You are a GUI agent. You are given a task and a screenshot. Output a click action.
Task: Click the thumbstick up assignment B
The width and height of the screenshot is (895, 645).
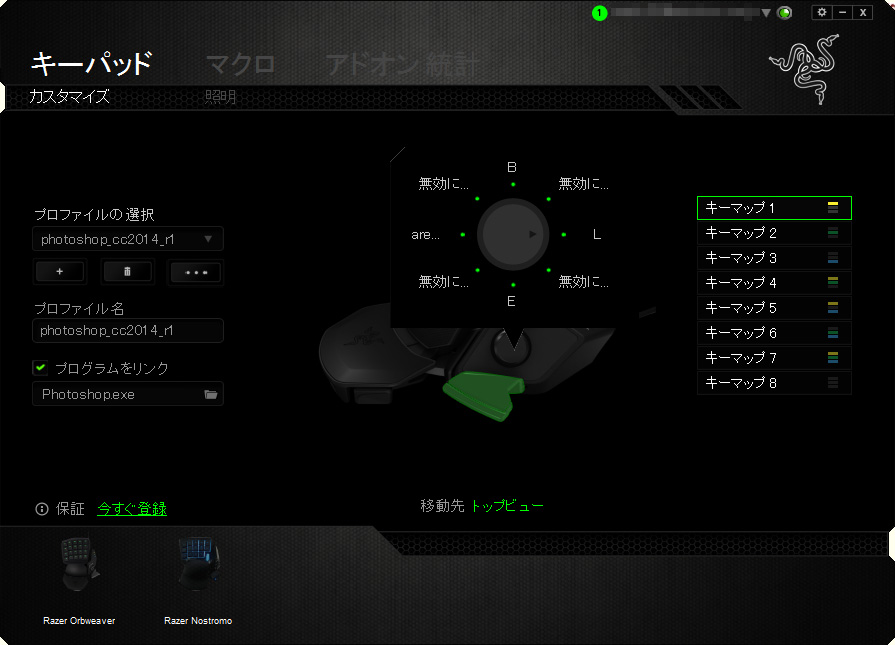coord(512,167)
